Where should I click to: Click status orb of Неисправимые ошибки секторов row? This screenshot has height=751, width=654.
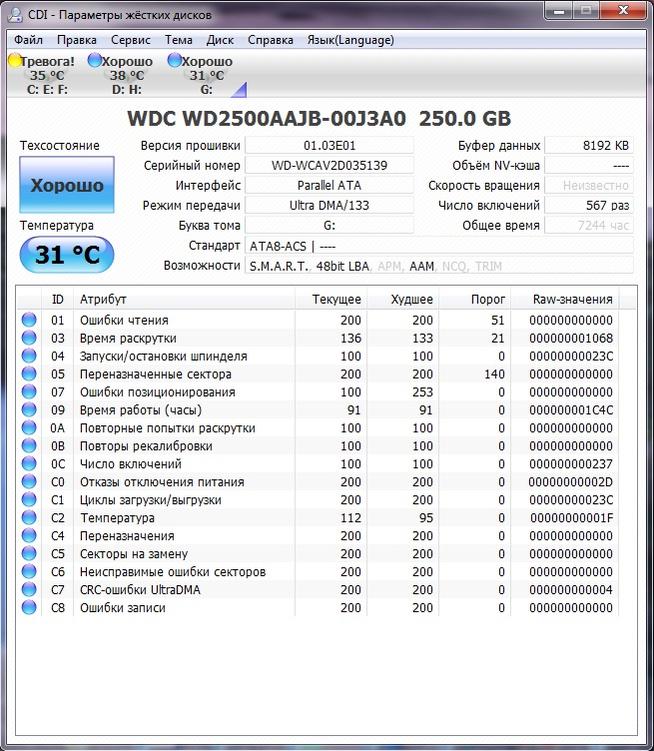29,571
